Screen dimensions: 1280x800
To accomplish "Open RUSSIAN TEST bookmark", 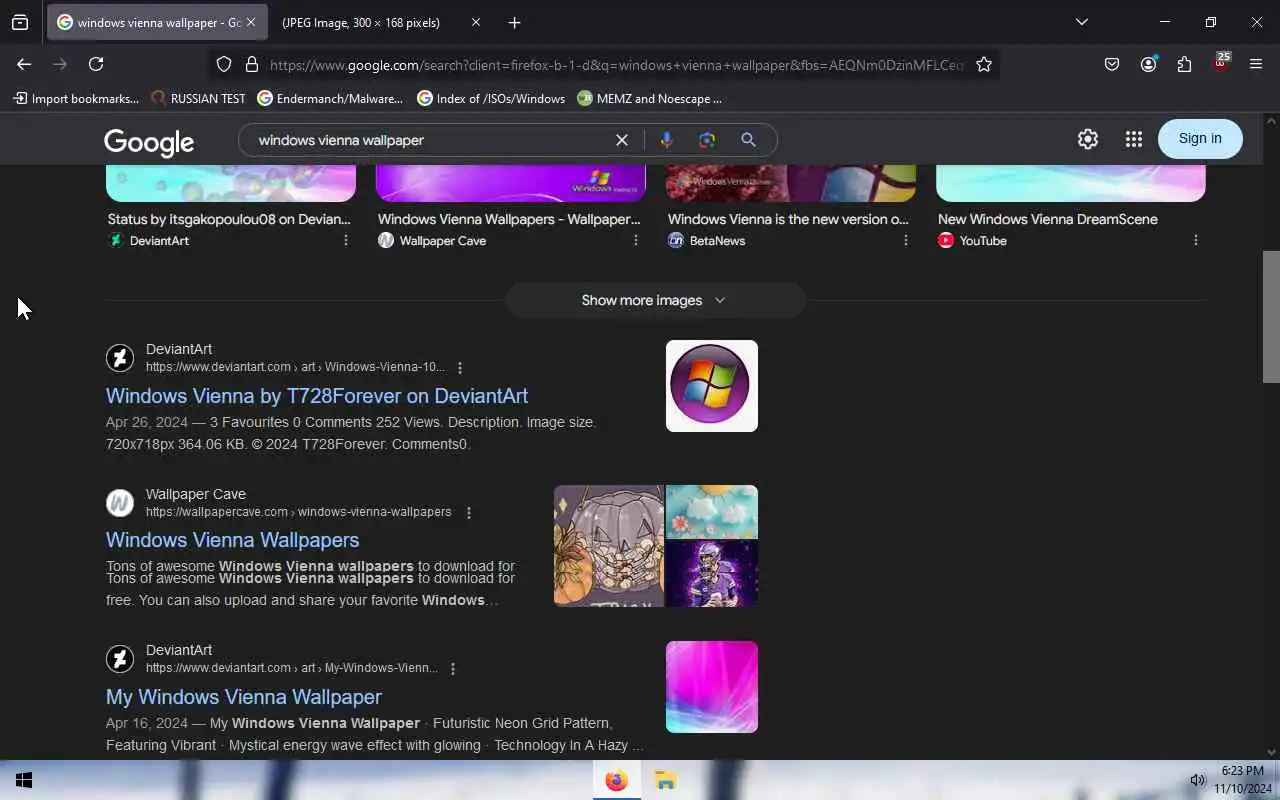I will (x=198, y=98).
